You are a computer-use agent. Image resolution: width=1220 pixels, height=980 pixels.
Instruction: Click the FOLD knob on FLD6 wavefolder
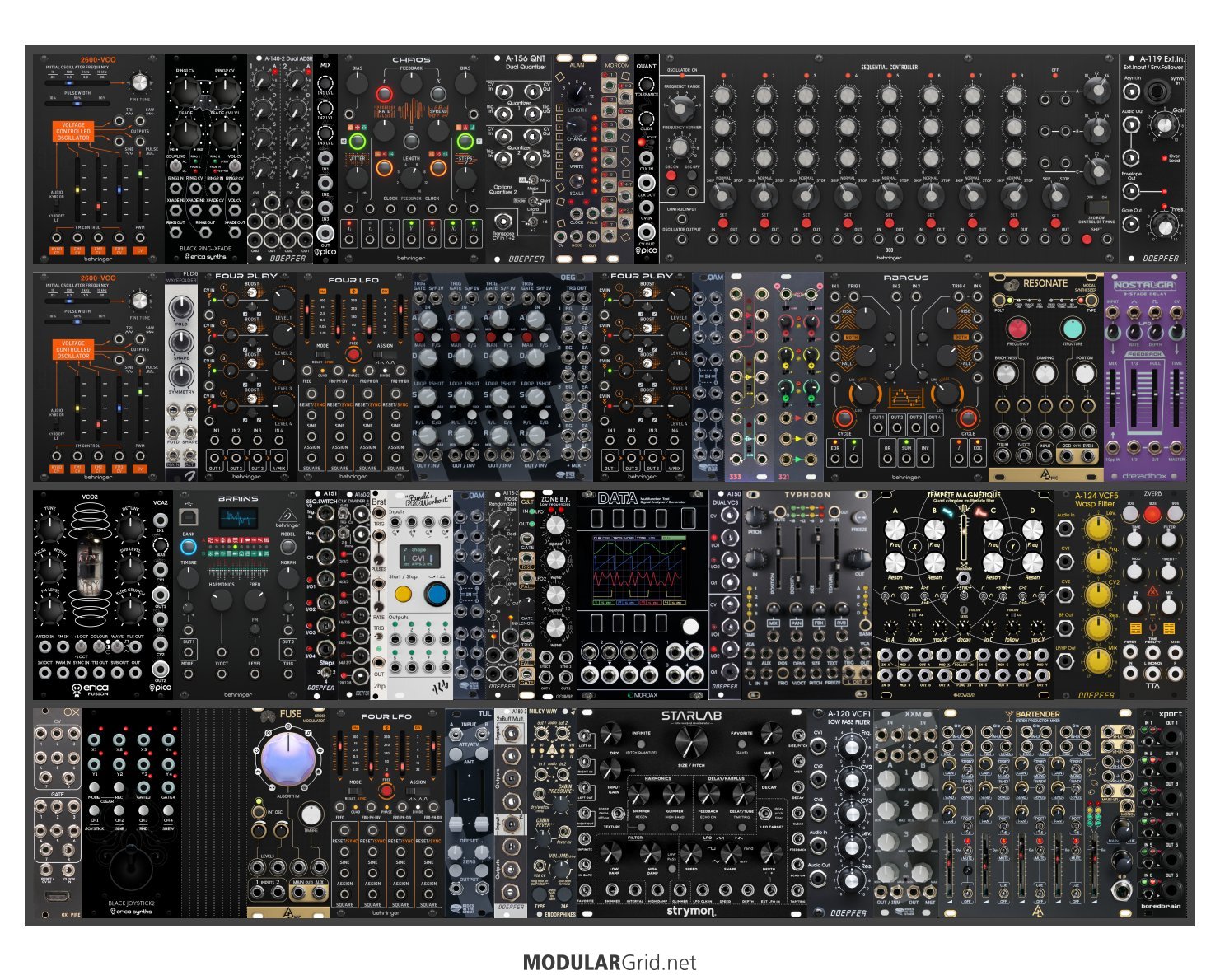coord(180,308)
